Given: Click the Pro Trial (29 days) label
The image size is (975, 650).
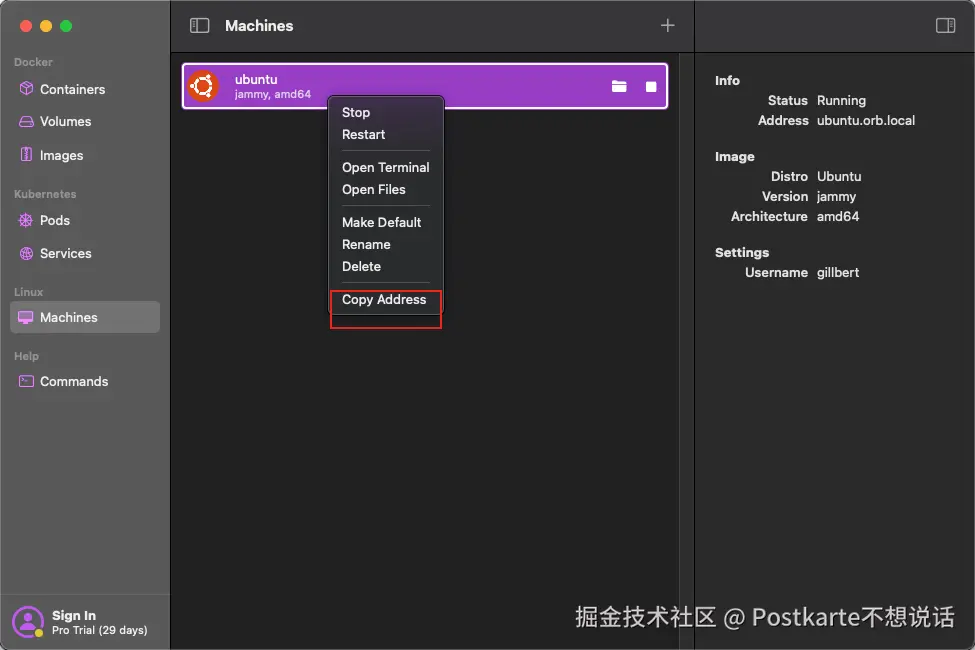Looking at the screenshot, I should 99,630.
